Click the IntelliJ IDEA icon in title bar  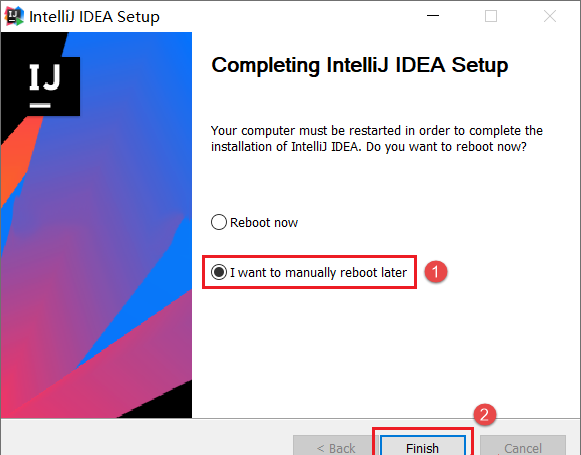[x=14, y=16]
